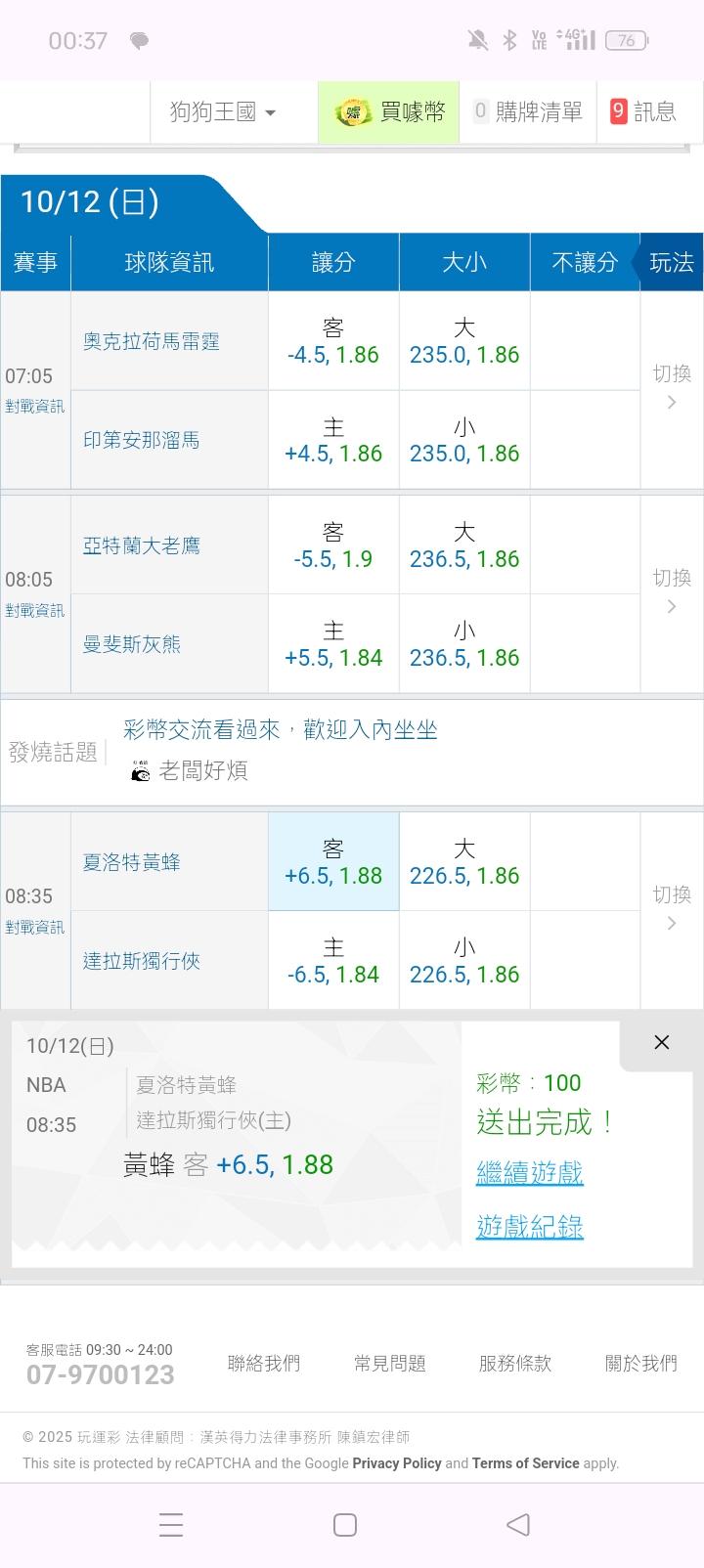Select the 不讓分 column header
704x1568 pixels.
click(x=585, y=262)
